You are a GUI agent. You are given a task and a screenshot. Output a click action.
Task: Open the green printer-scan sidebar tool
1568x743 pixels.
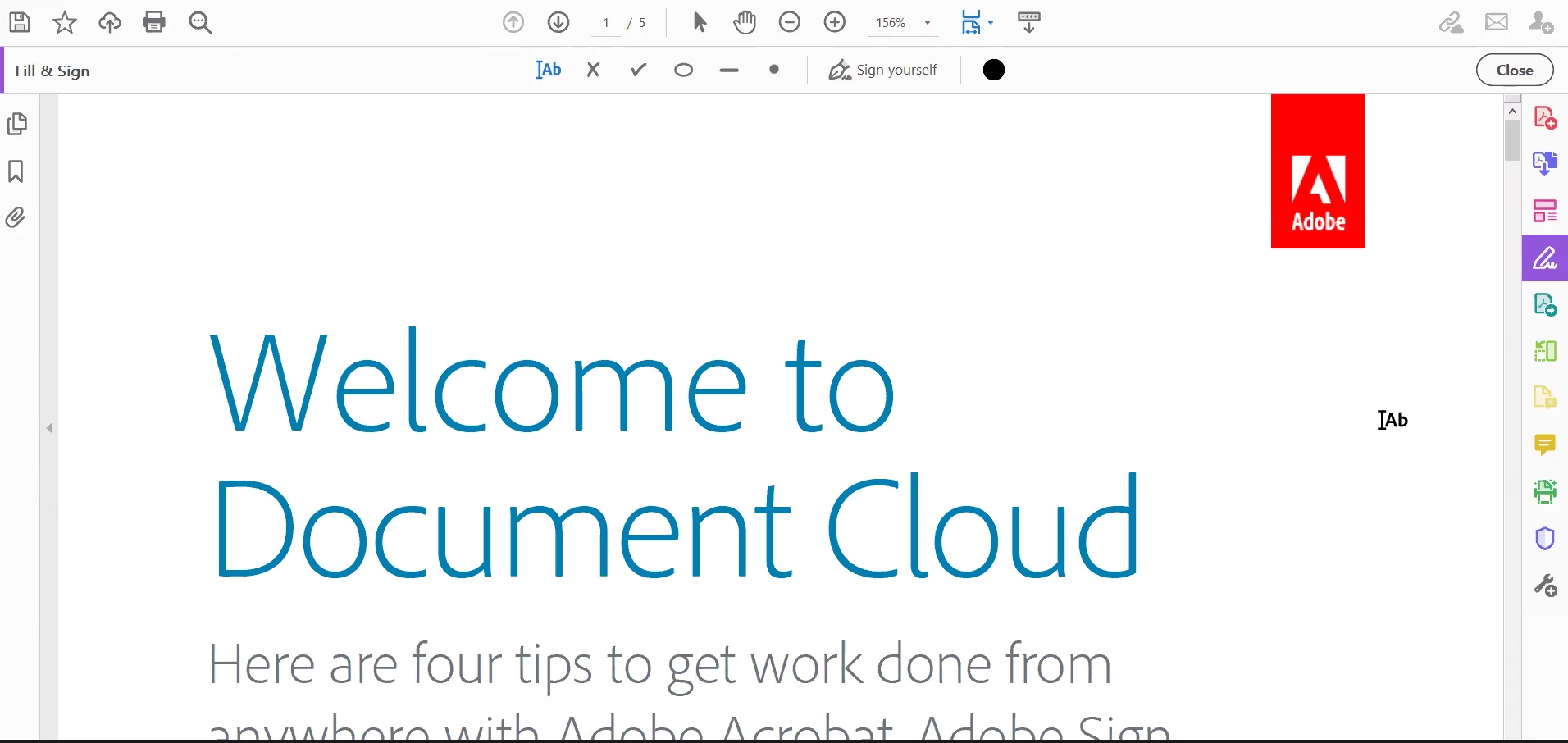pyautogui.click(x=1545, y=491)
